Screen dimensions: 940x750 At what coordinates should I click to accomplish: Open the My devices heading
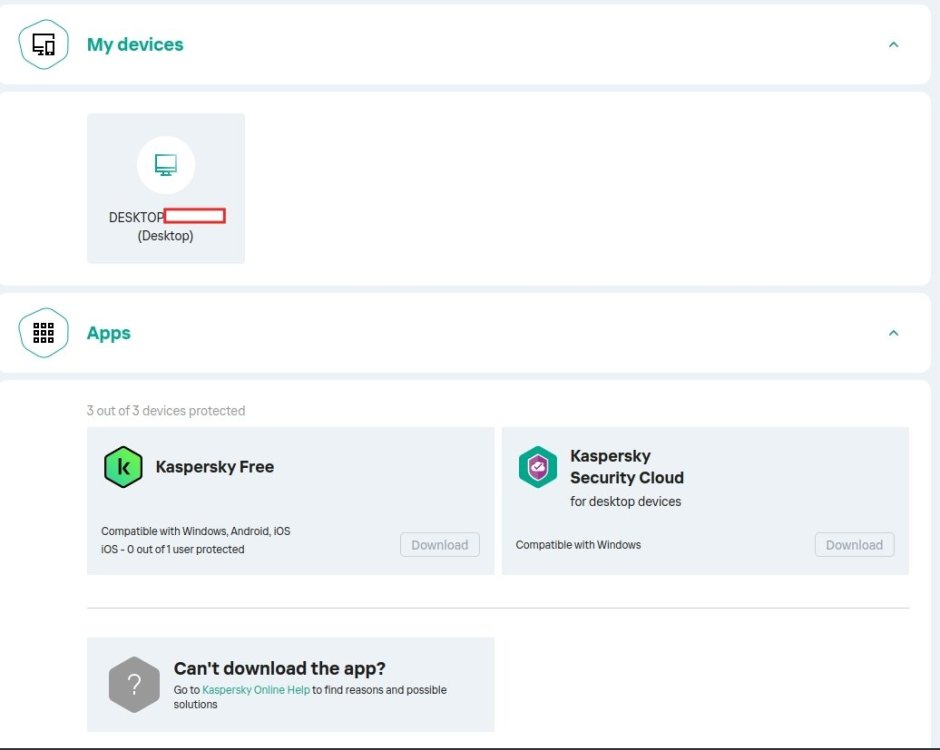click(135, 44)
